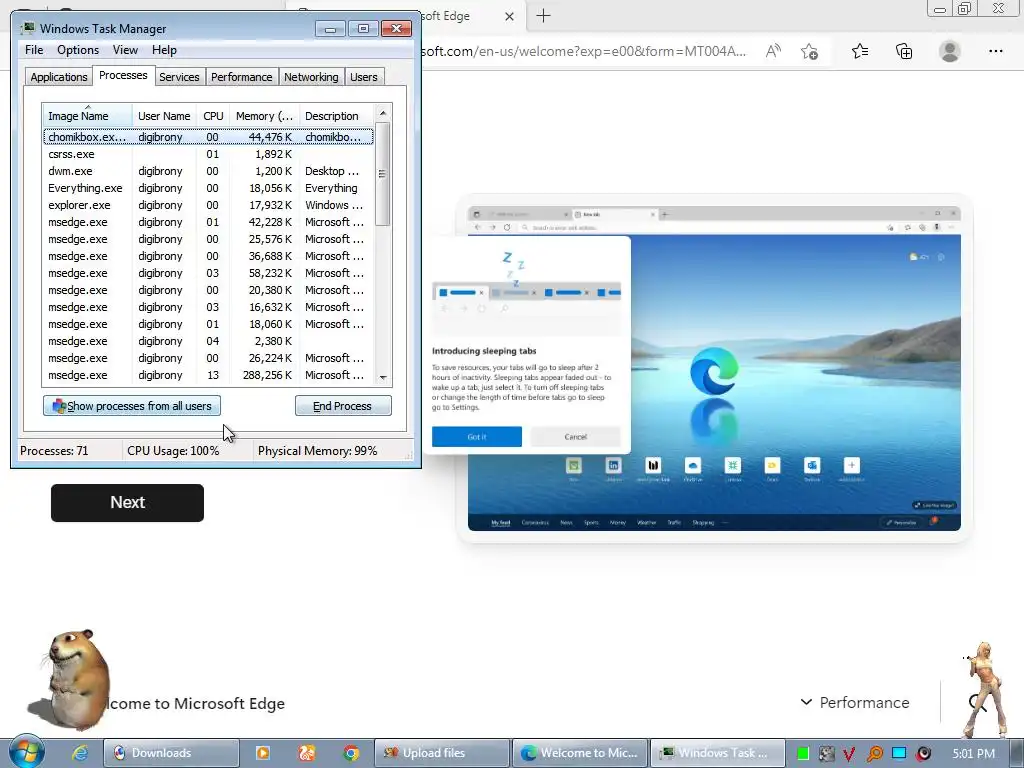Open the Edge profile avatar
Image resolution: width=1024 pixels, height=768 pixels.
pos(949,51)
